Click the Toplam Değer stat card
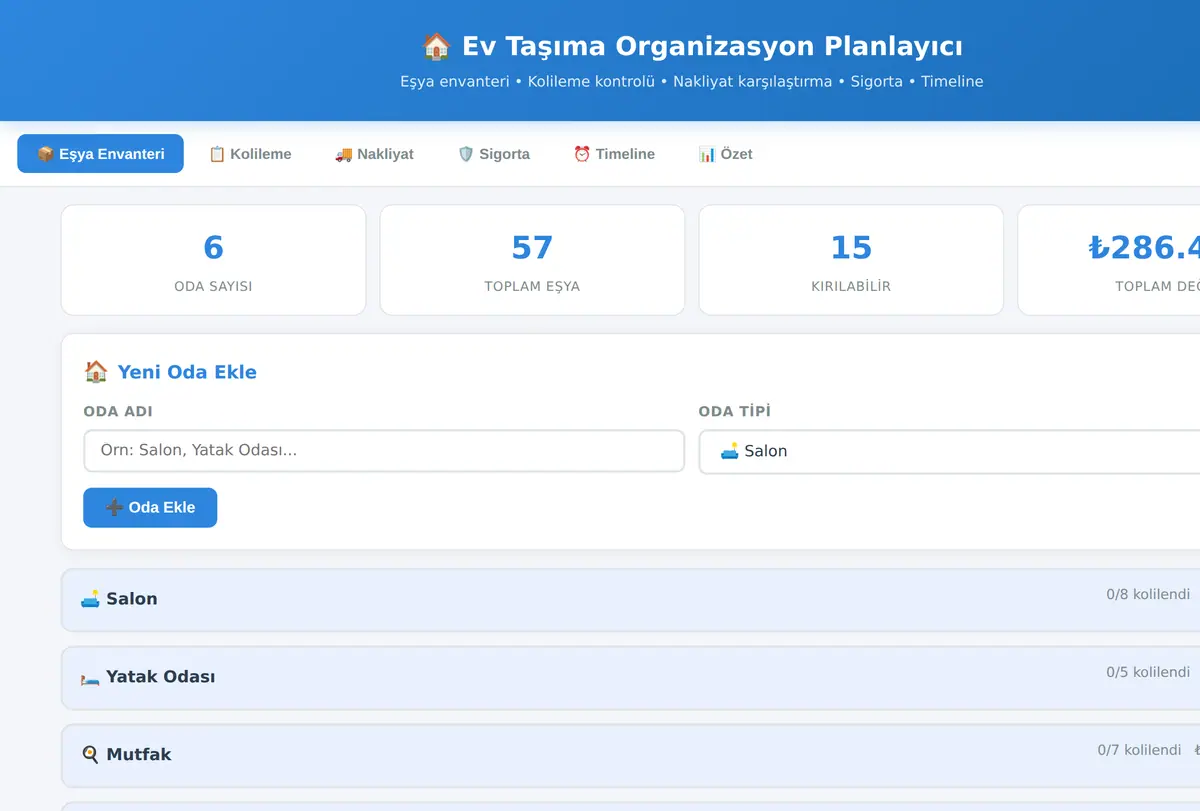The width and height of the screenshot is (1200, 811). click(1109, 260)
